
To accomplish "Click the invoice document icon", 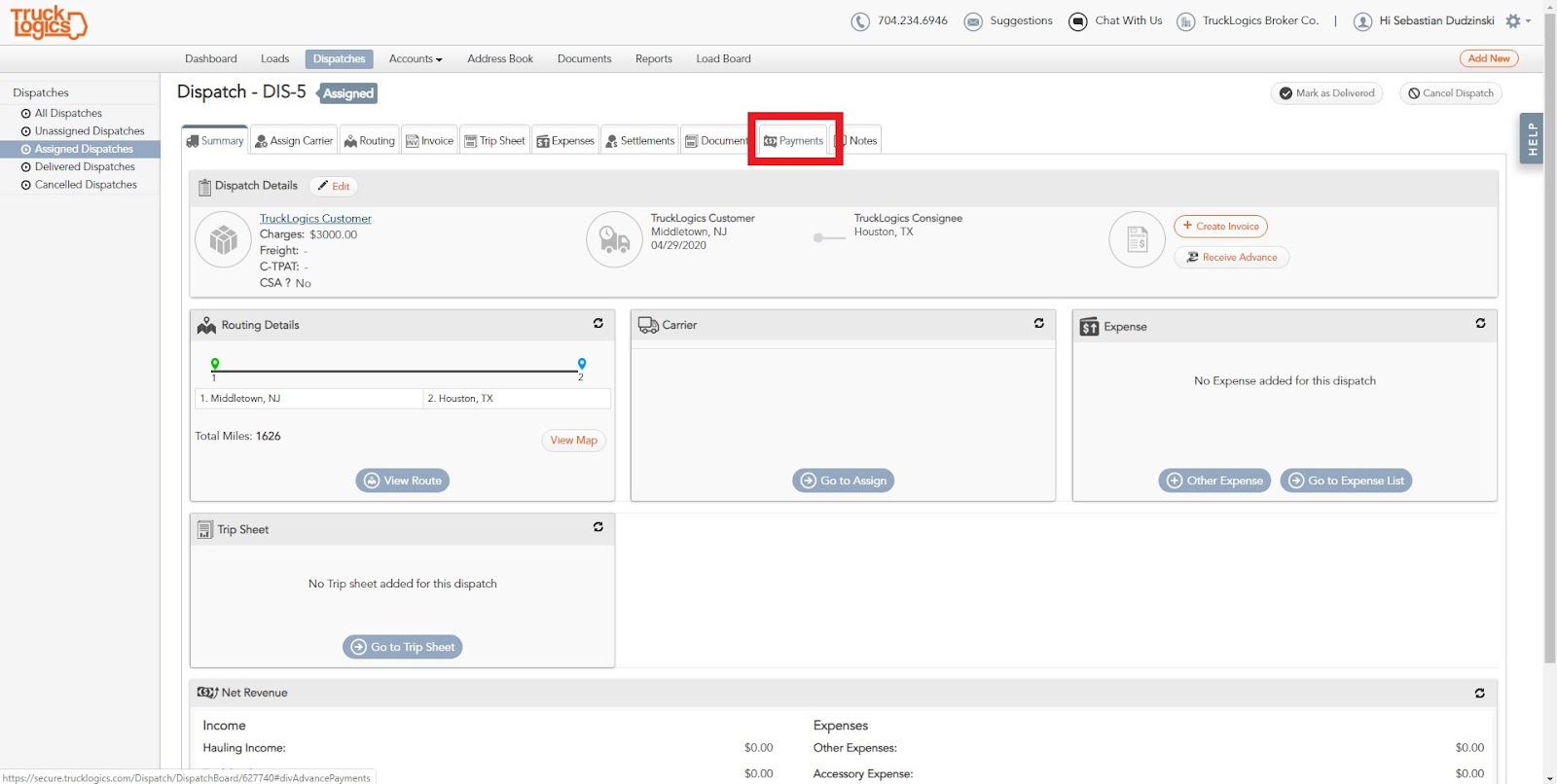I will 1138,239.
